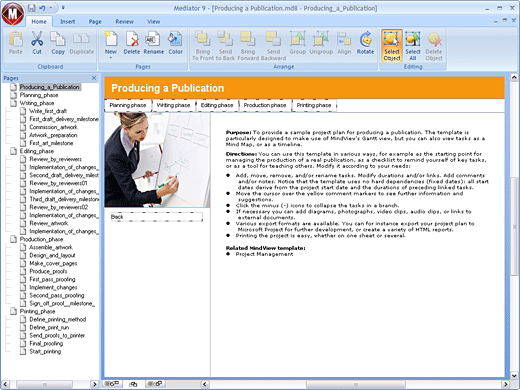Click the Ungroup objects icon
Viewport: 520px width, 390px height.
[x=321, y=39]
